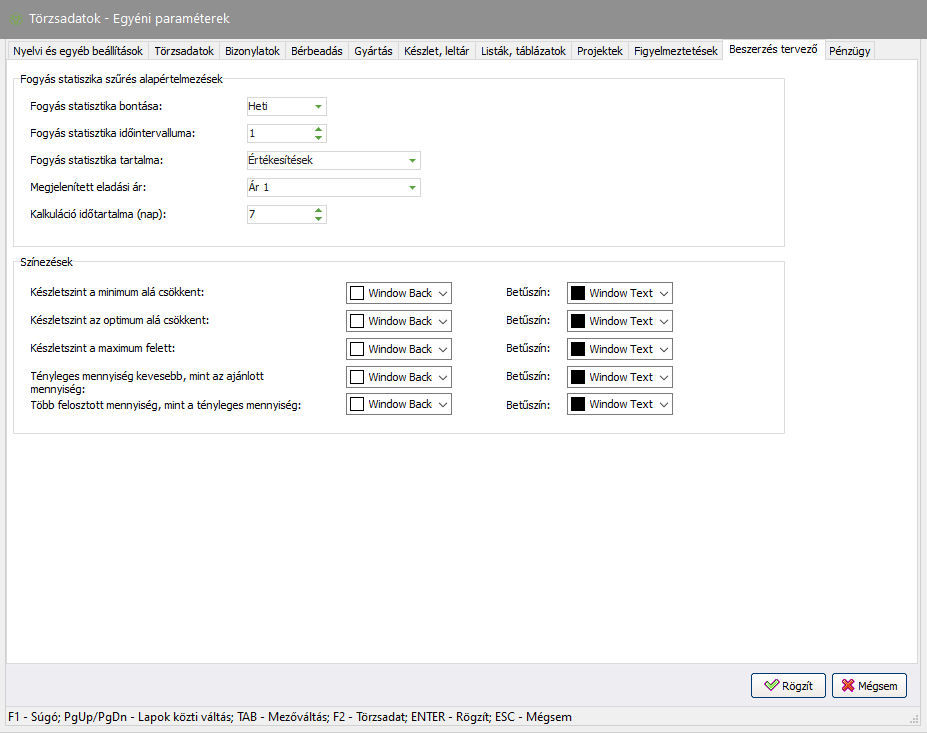Expand Fogyás statisztika tartalma combo box
Screen dimensions: 927x733
click(x=412, y=161)
